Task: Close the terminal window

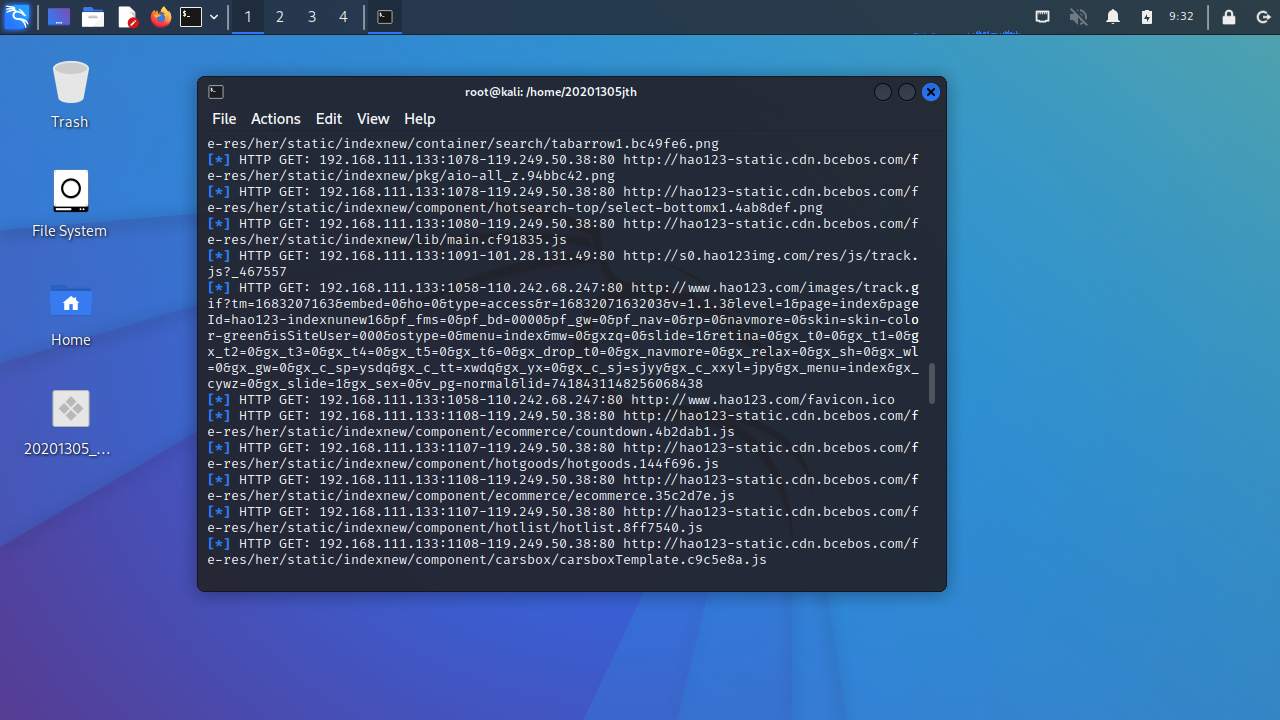Action: point(931,92)
